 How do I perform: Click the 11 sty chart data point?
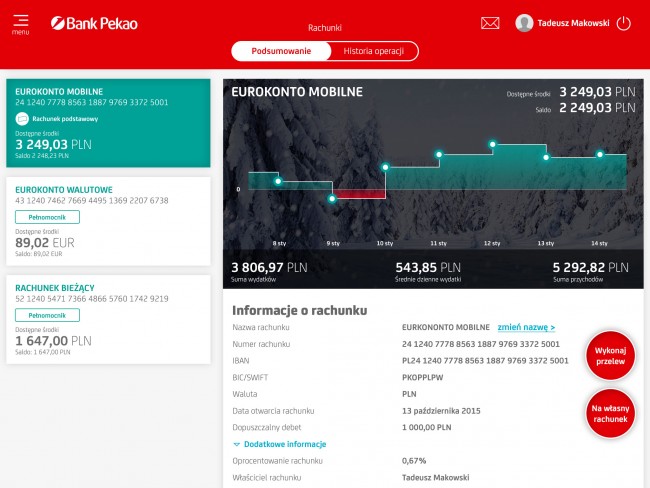(439, 154)
